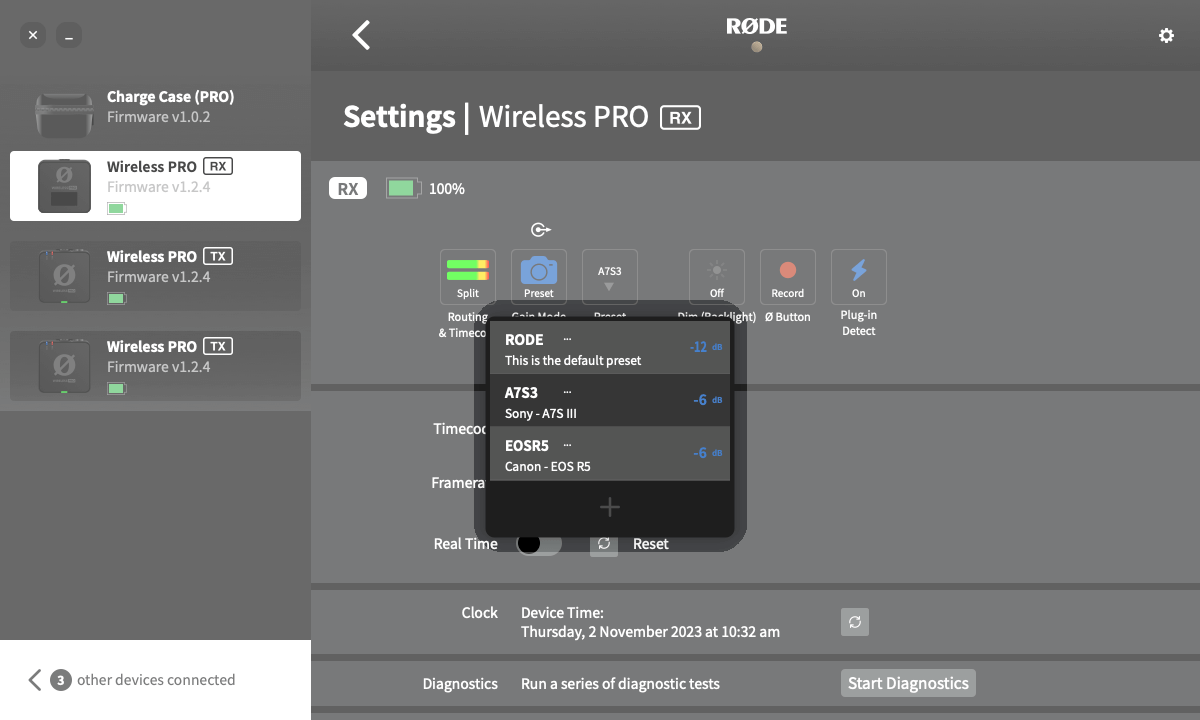Screen dimensions: 1200x720
Task: Click the Reset timecode button
Action: [x=650, y=543]
